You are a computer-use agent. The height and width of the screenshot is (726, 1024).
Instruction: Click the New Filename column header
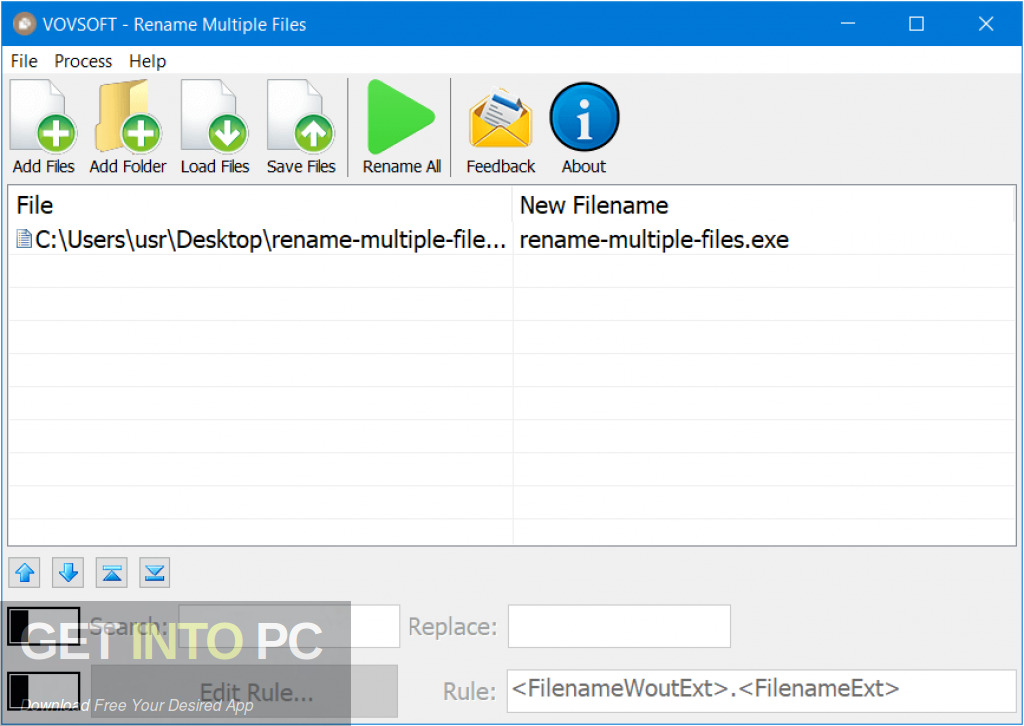tap(763, 205)
